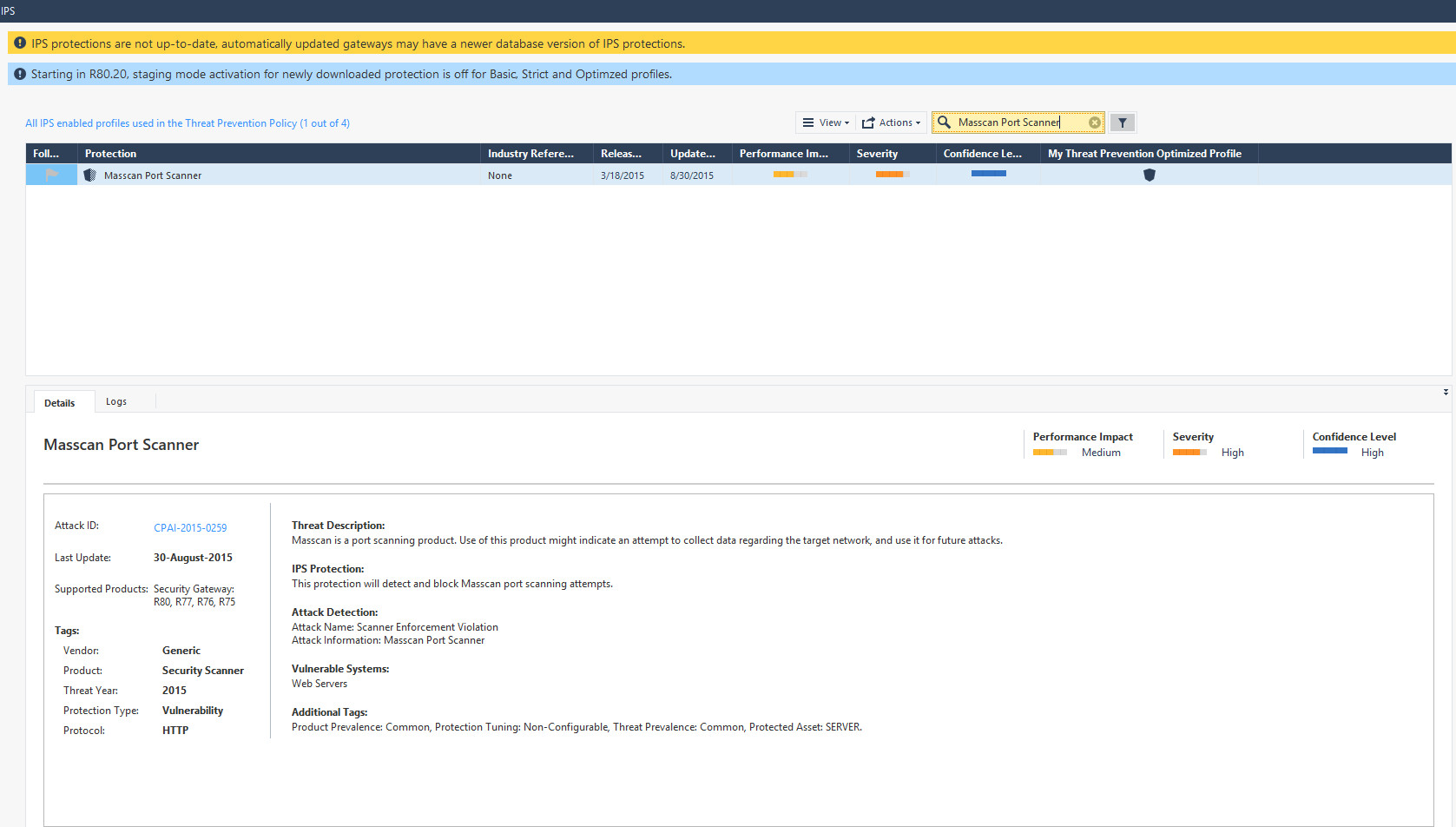
Task: Click the 'Threat Description:' heading
Action: click(339, 526)
